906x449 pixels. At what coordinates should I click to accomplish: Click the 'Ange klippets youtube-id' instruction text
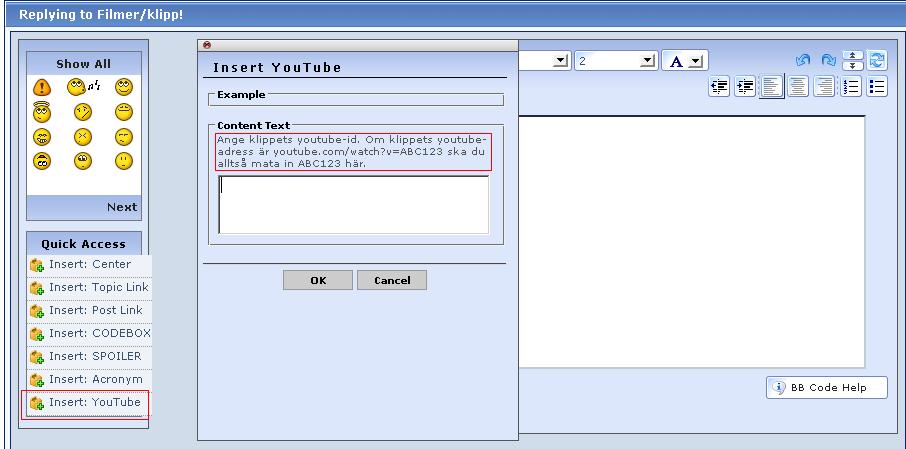(354, 152)
